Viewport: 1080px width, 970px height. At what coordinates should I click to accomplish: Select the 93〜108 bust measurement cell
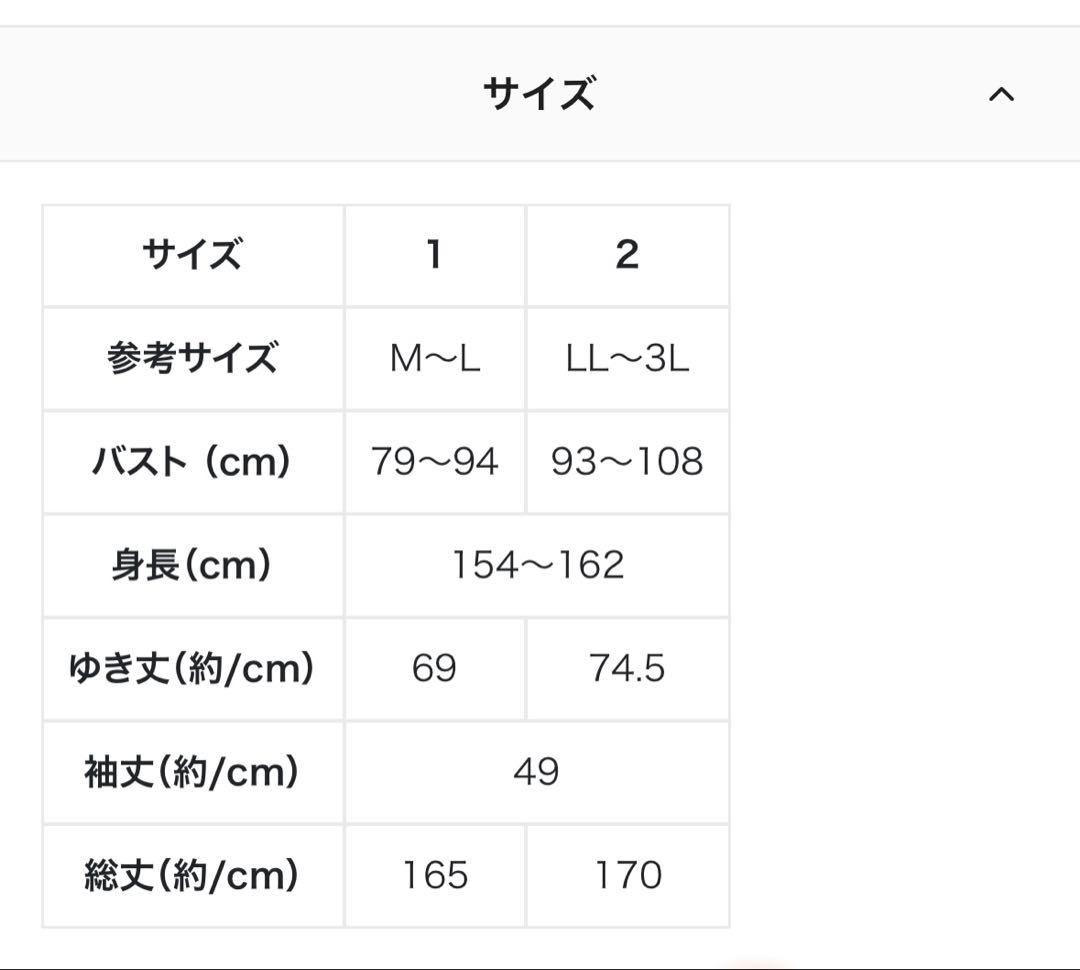(x=626, y=461)
